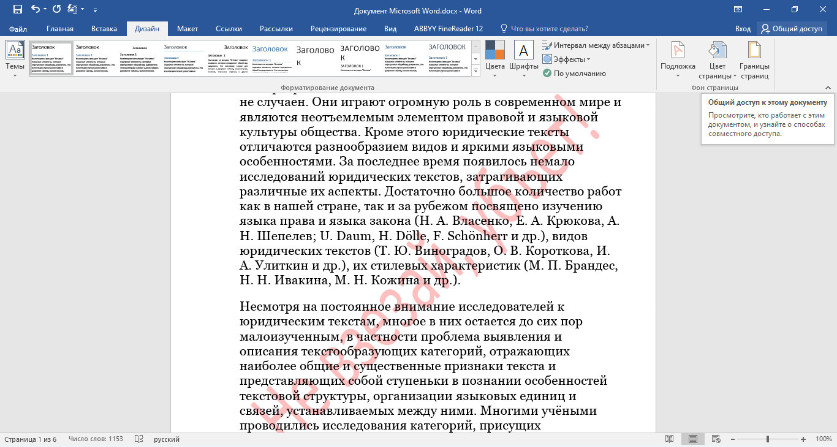Switch to Read Mode view icon

[669, 439]
